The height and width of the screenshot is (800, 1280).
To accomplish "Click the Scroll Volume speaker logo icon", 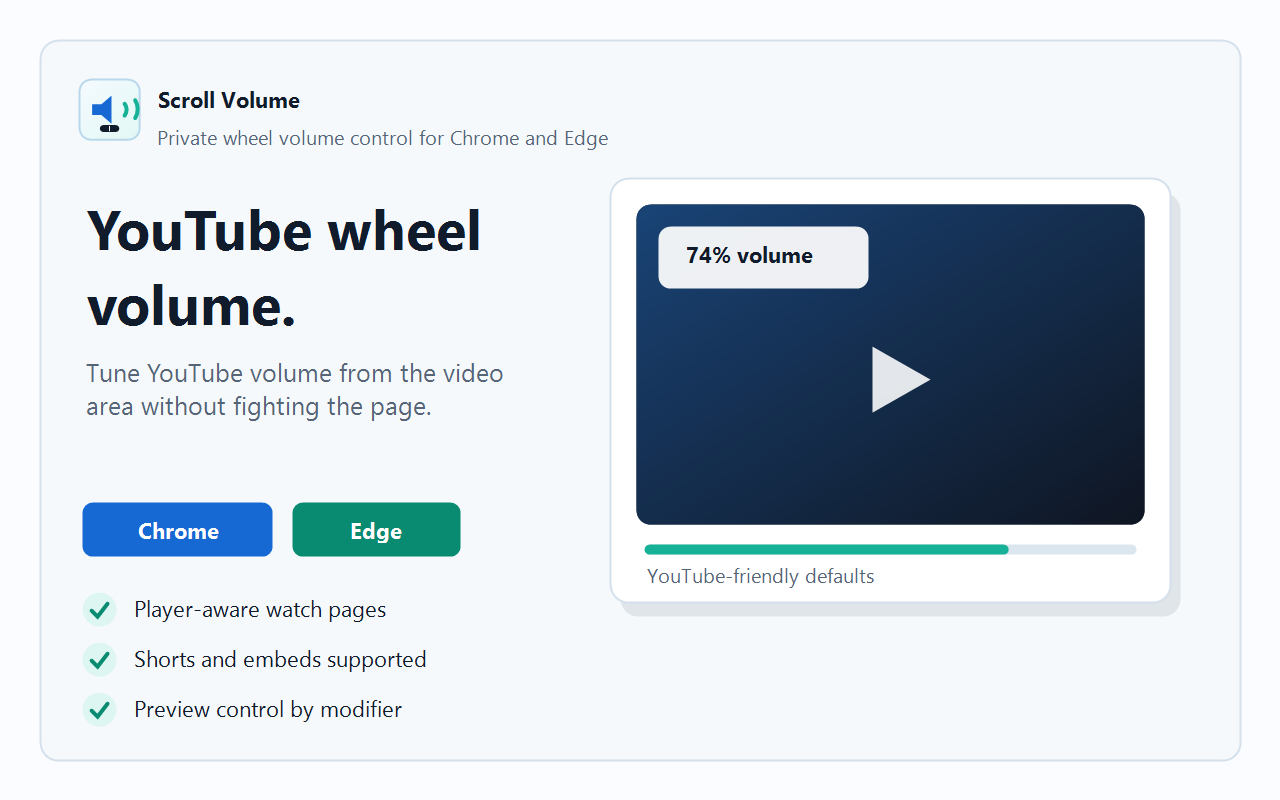I will click(110, 110).
